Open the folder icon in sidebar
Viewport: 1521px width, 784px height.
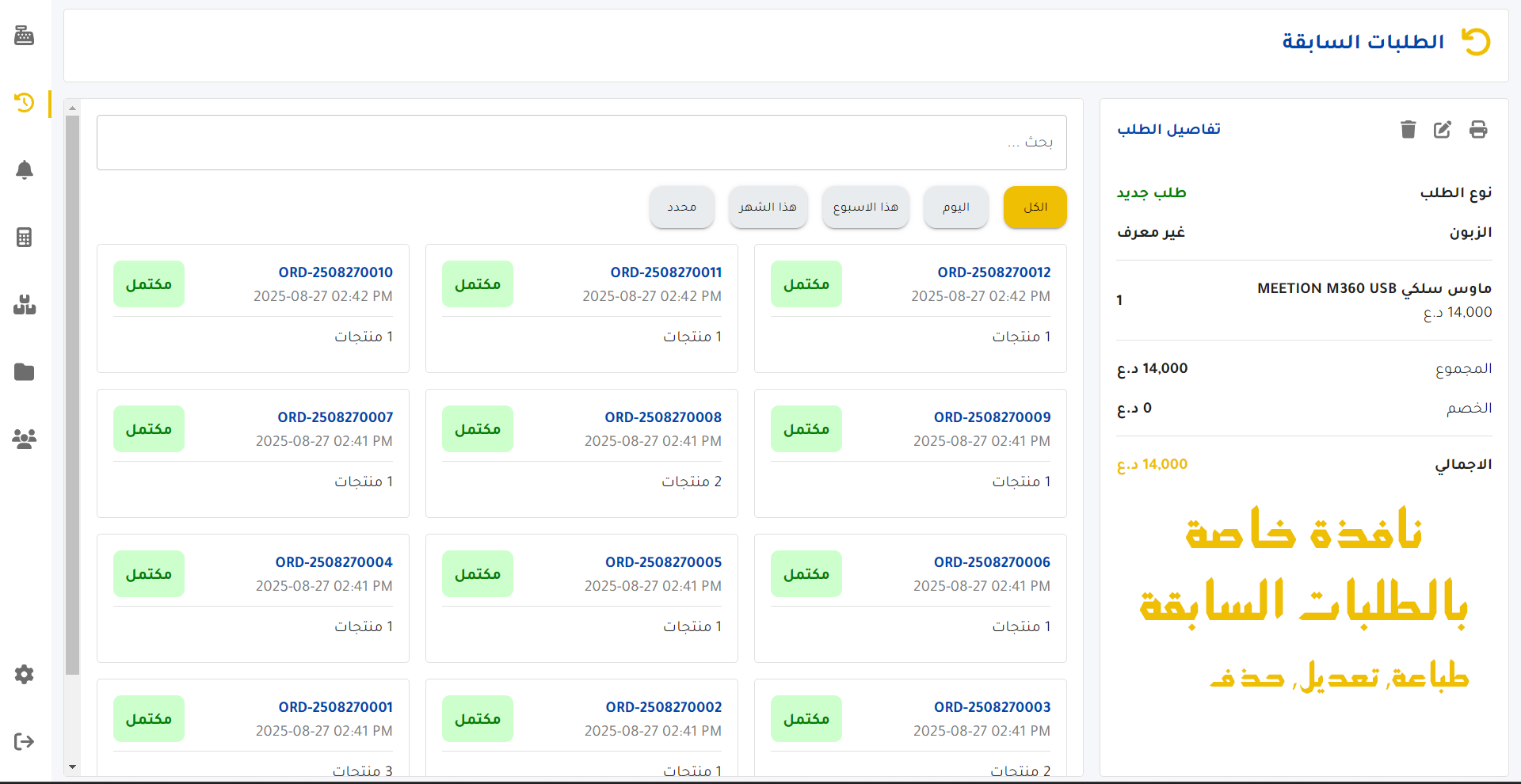(x=24, y=371)
